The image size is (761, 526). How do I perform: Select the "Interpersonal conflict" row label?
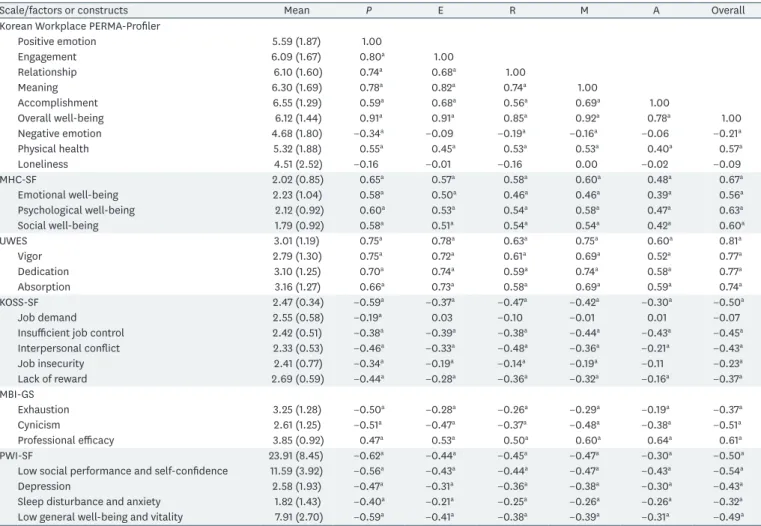(x=68, y=348)
